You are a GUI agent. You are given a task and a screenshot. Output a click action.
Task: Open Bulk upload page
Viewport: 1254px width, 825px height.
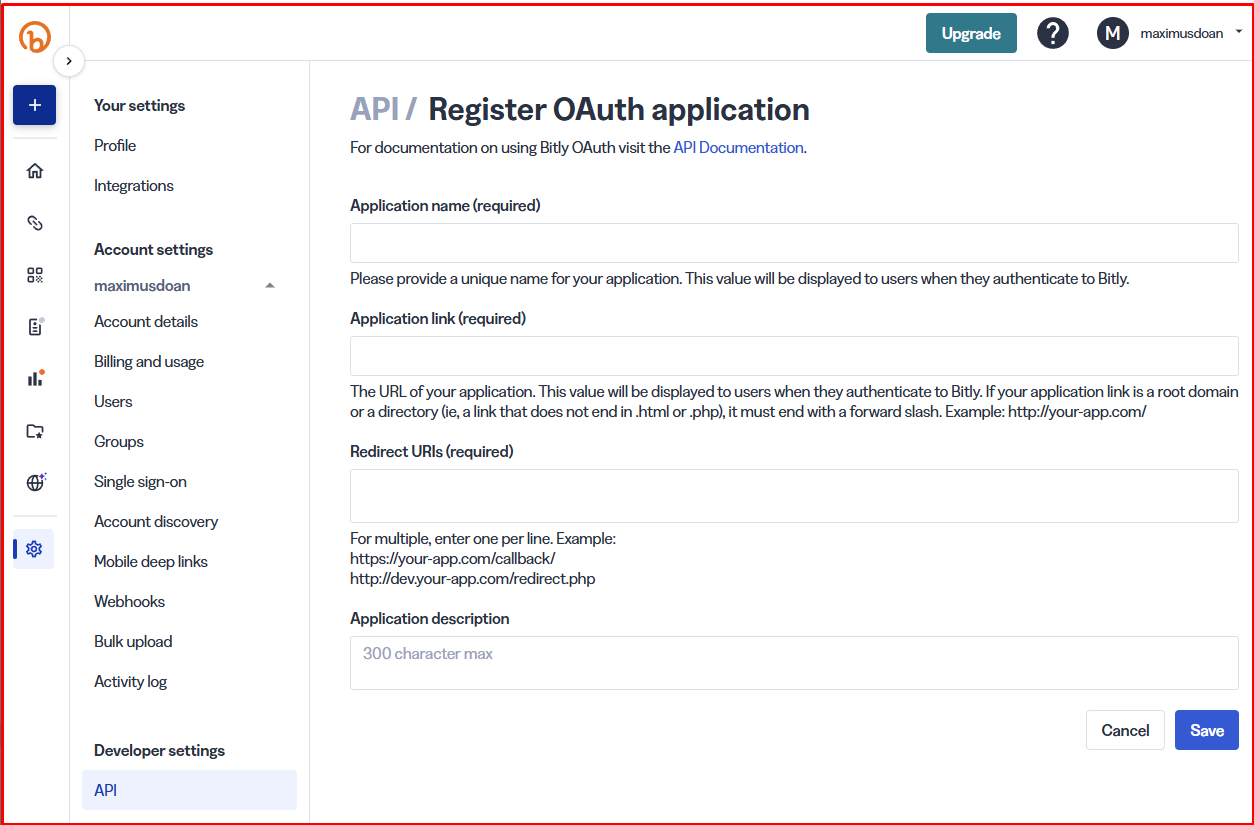[x=133, y=642]
